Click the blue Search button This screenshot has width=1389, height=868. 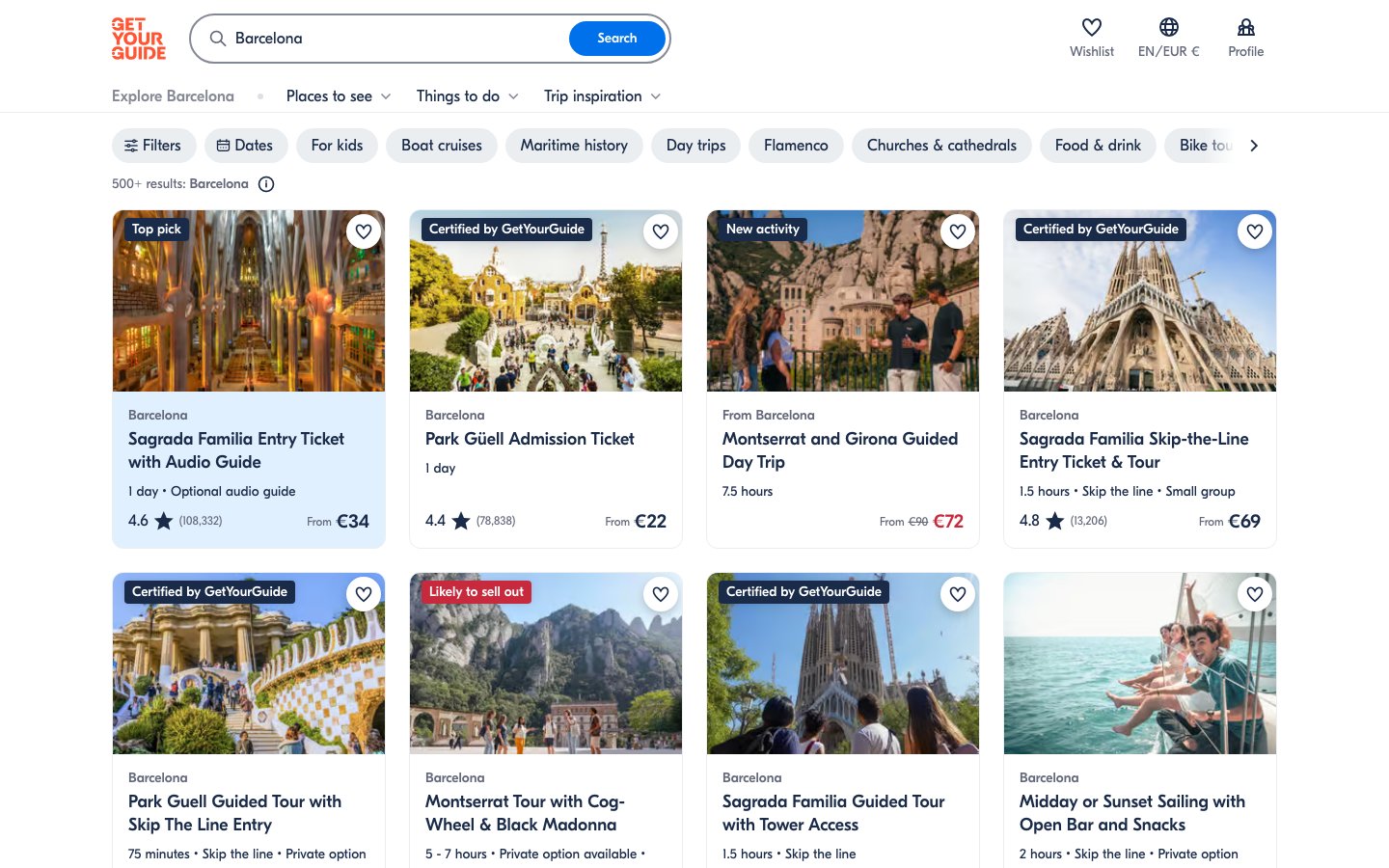tap(616, 39)
